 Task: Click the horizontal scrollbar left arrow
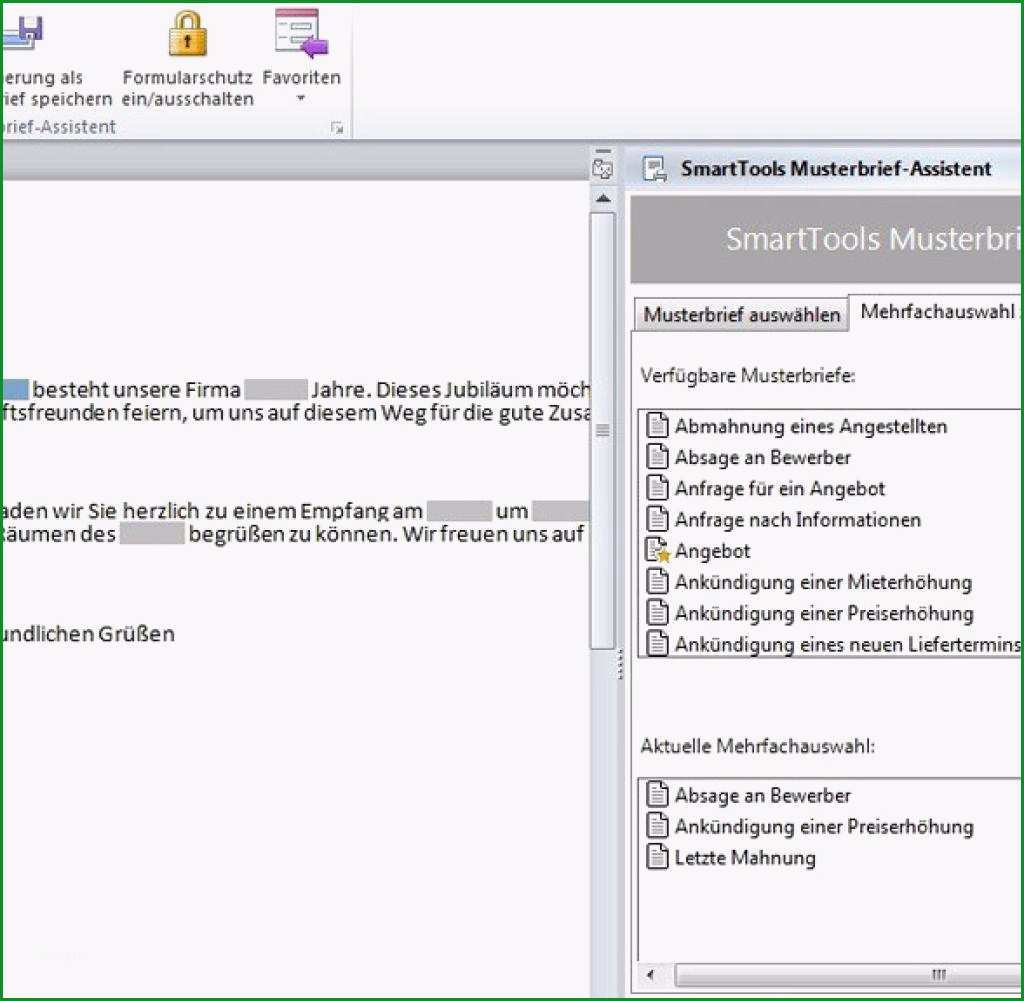[x=650, y=975]
